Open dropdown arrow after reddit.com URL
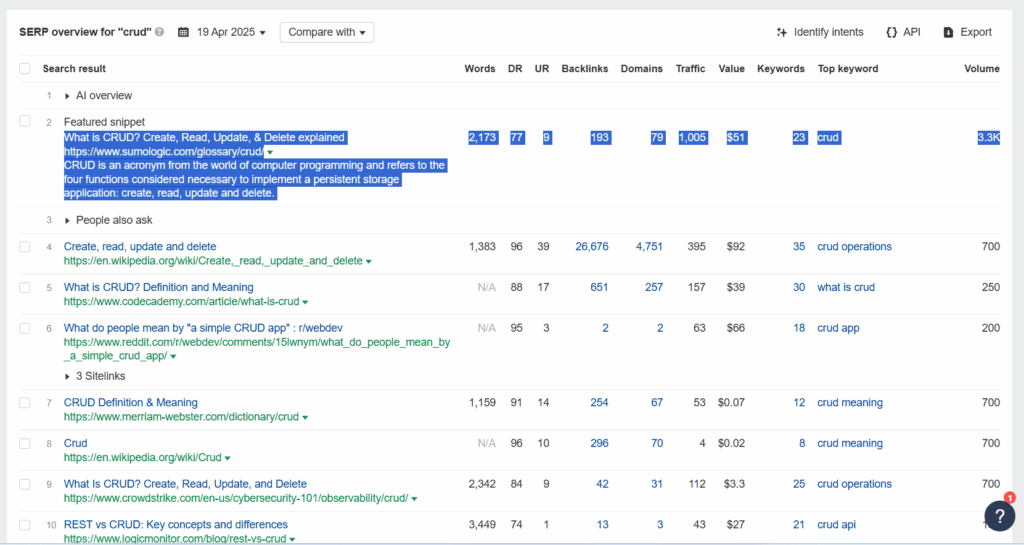 [x=173, y=356]
